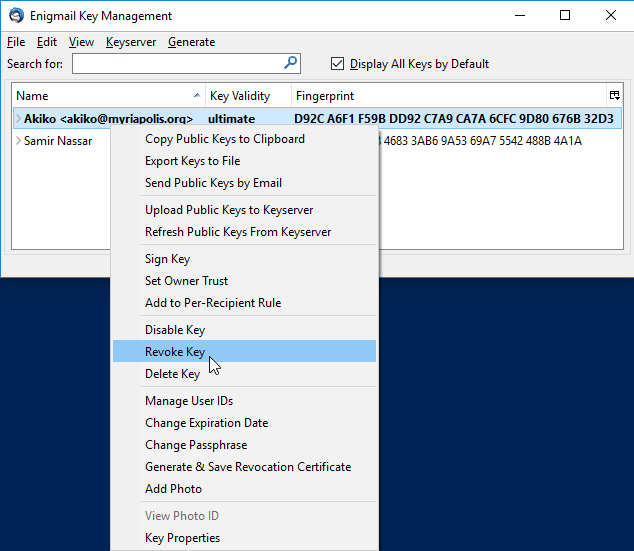Select the Samir Nassar key row
This screenshot has width=634, height=551.
[x=317, y=141]
